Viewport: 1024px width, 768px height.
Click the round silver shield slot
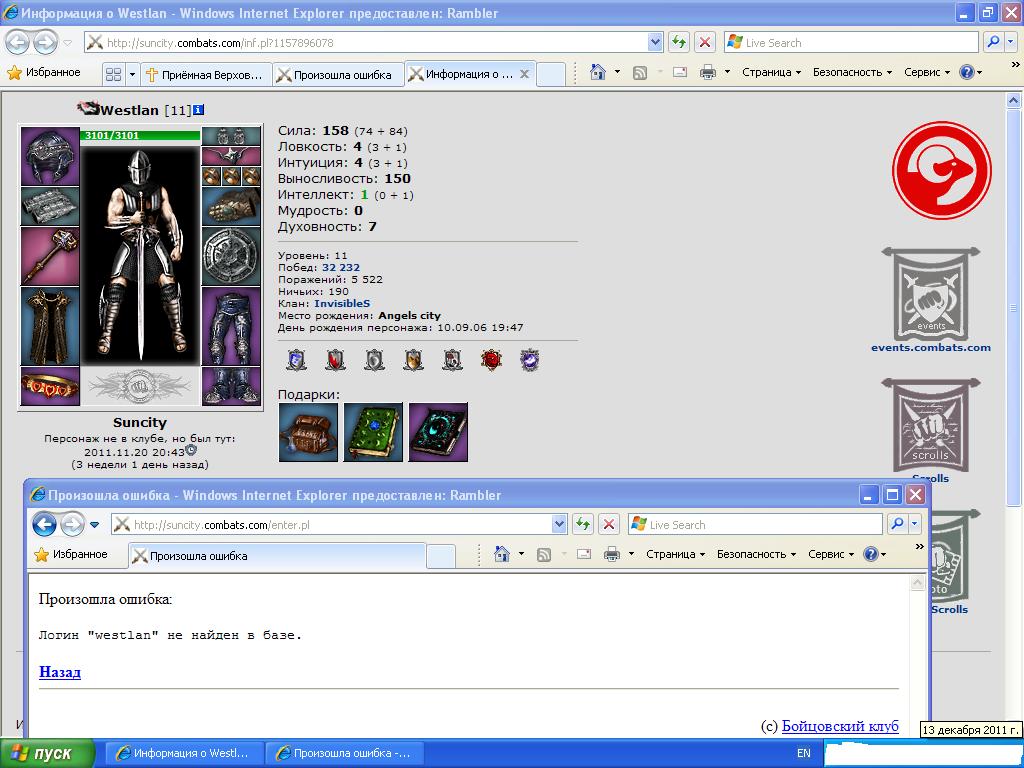click(231, 256)
